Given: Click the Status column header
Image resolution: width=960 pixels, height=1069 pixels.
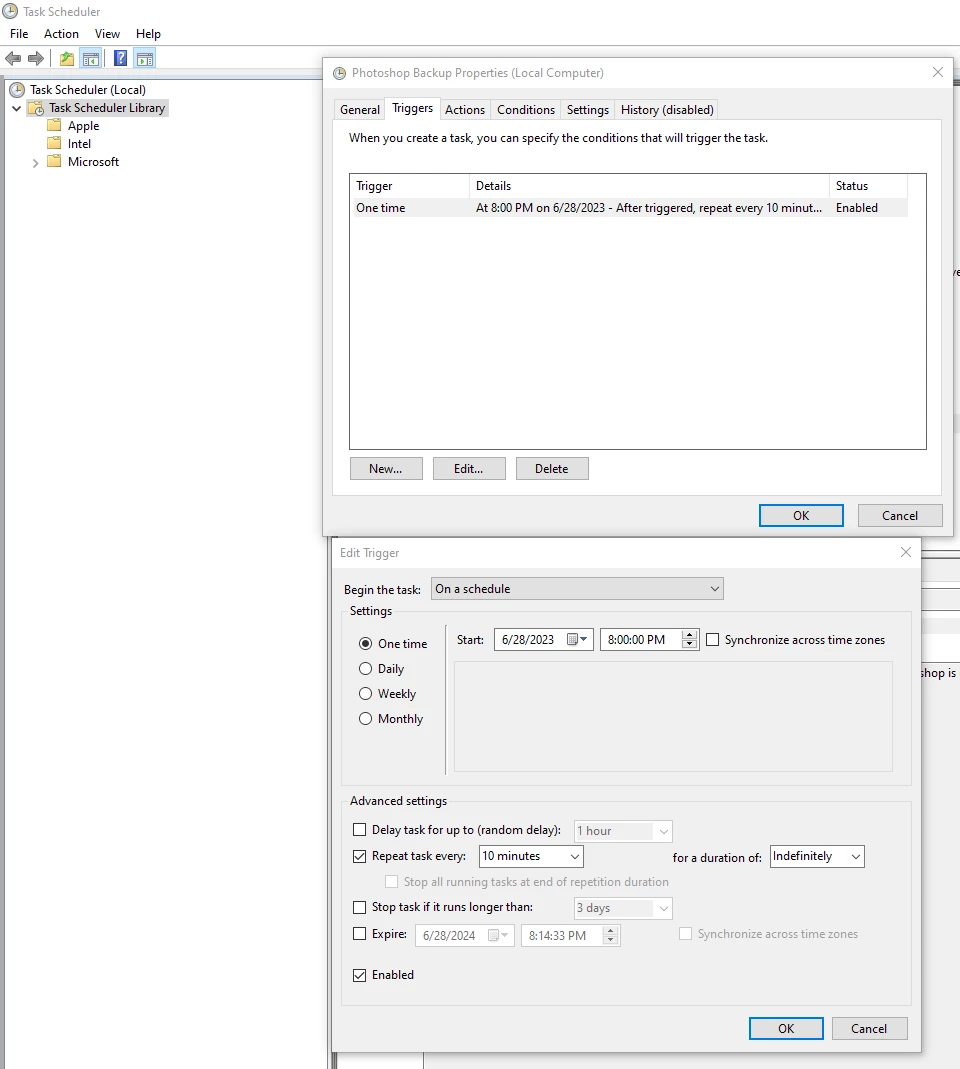Looking at the screenshot, I should [x=869, y=185].
